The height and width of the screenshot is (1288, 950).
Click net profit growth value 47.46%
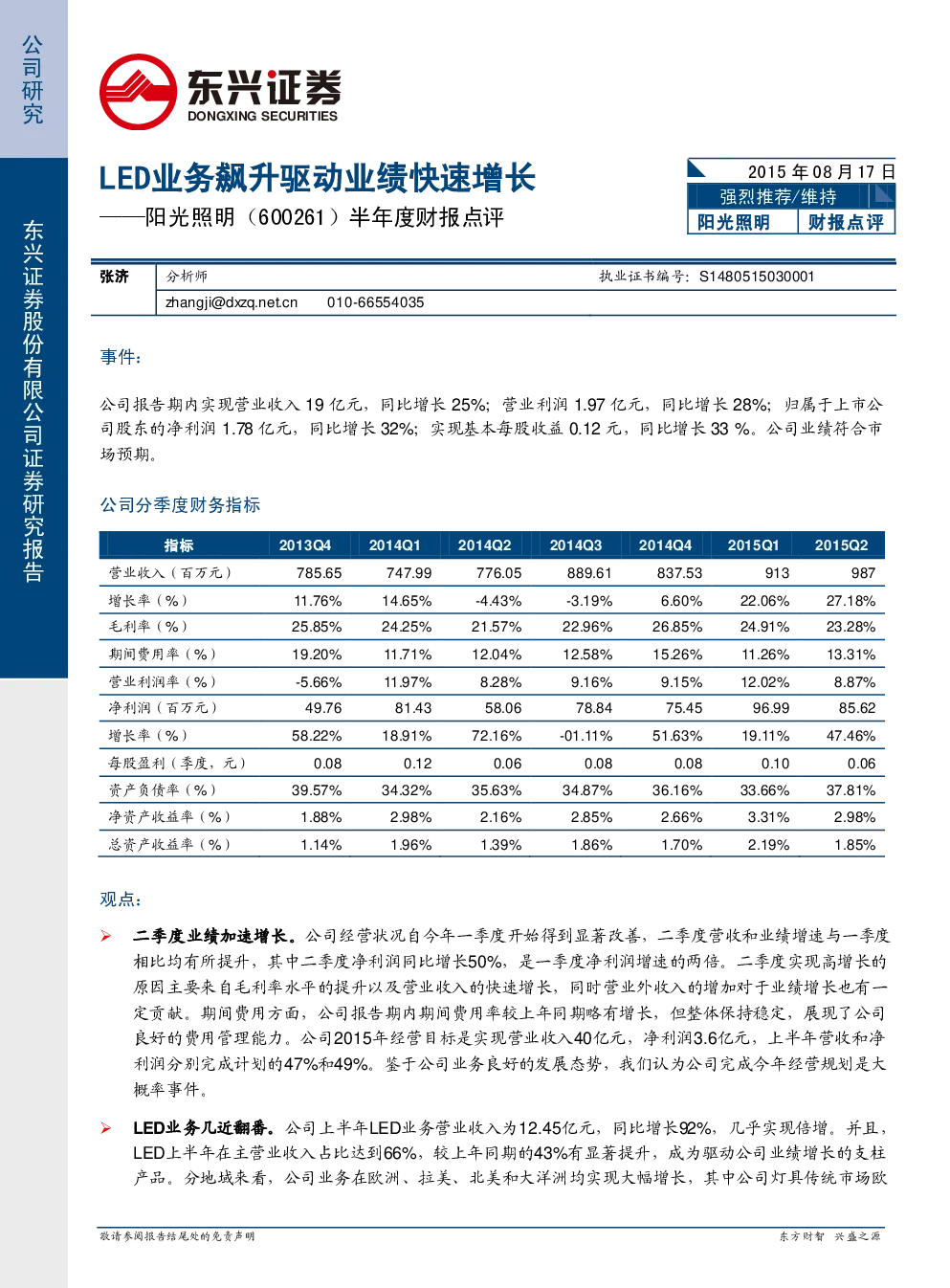pyautogui.click(x=851, y=736)
